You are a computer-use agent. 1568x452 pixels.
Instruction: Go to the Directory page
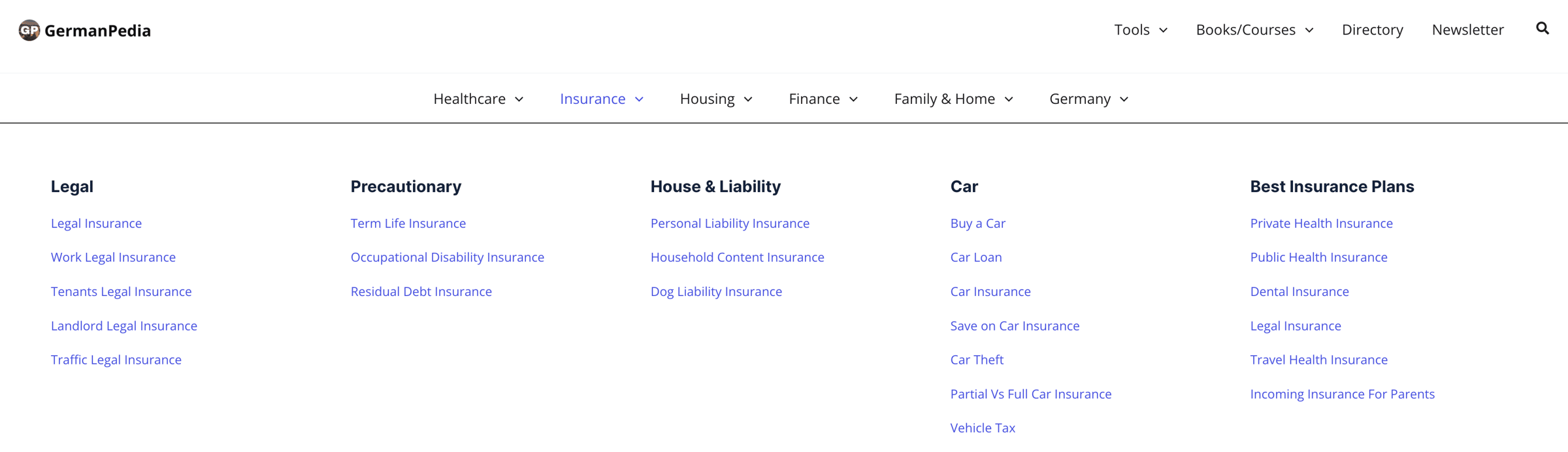[x=1372, y=30]
